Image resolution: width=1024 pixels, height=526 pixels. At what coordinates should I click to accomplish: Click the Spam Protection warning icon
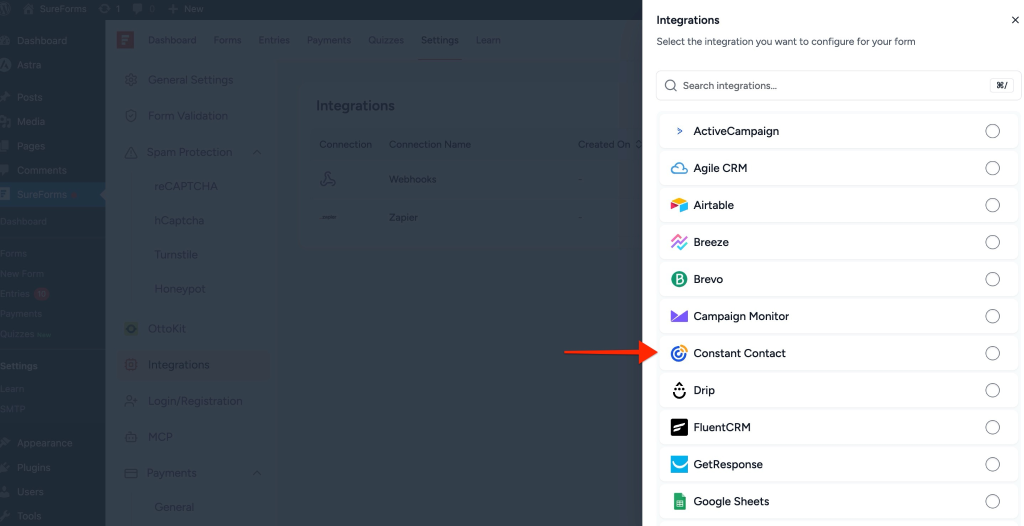click(131, 152)
